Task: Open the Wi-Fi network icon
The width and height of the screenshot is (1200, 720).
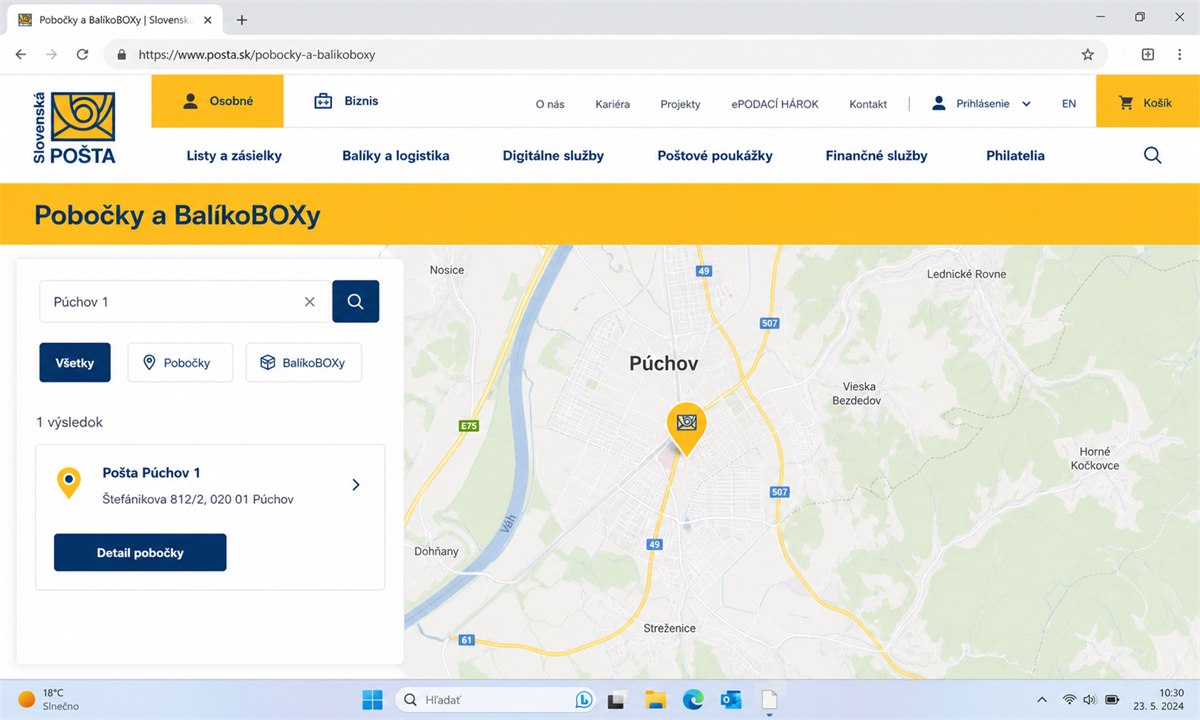Action: [1069, 699]
